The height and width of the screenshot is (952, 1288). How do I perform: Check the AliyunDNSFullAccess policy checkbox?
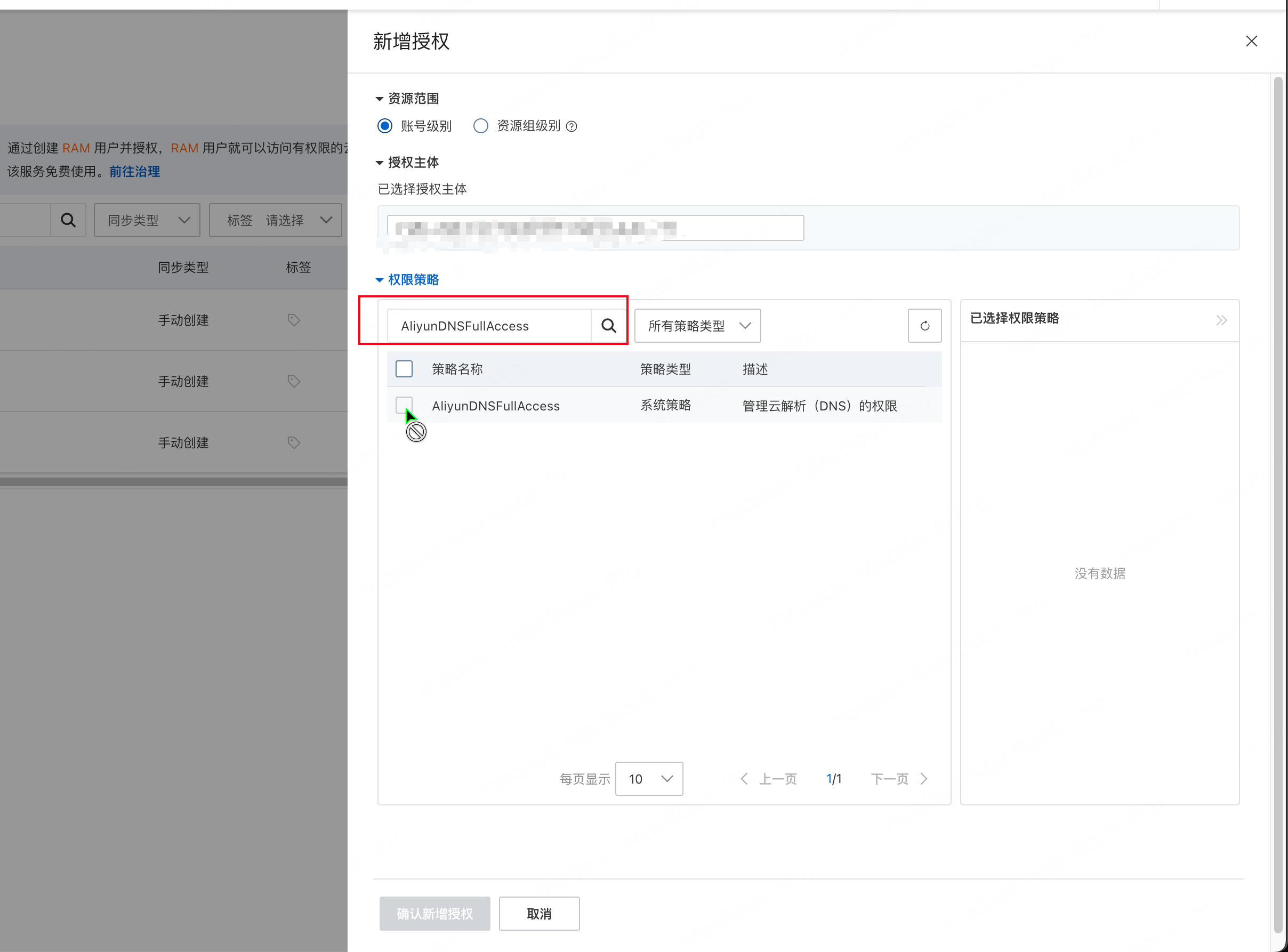pyautogui.click(x=404, y=405)
